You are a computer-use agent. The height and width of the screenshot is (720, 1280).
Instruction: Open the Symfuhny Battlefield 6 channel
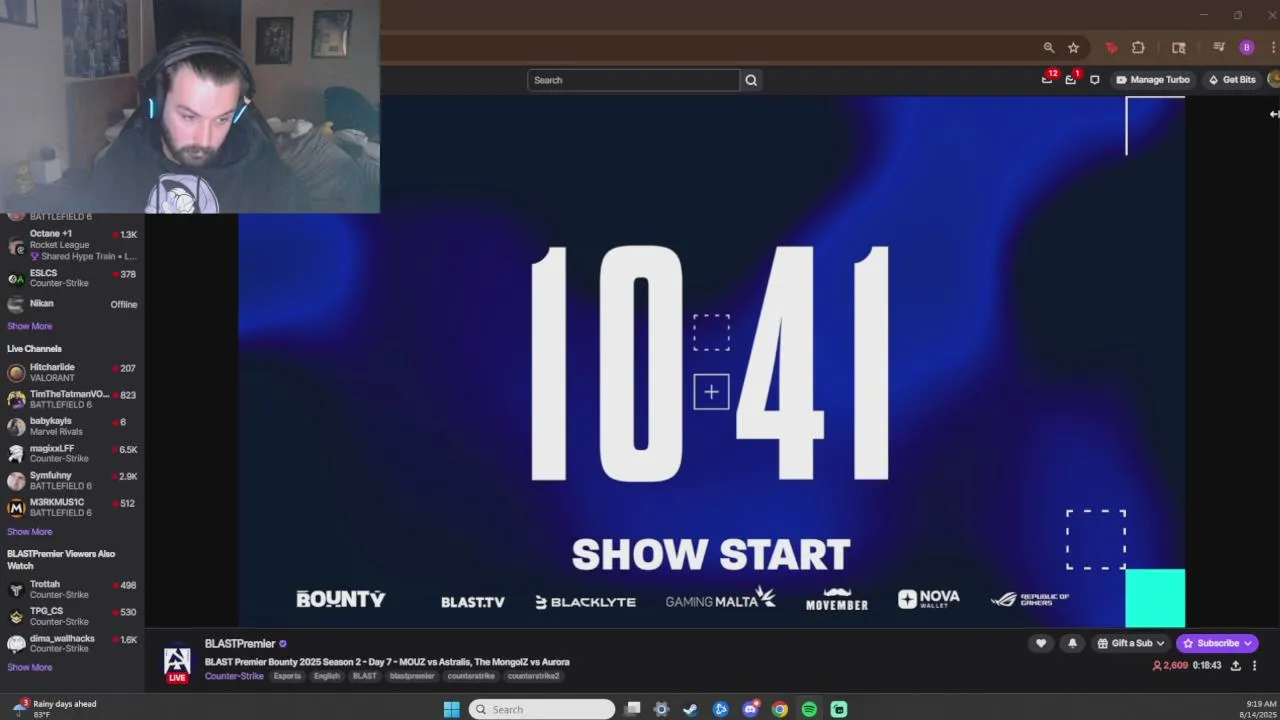pyautogui.click(x=72, y=480)
